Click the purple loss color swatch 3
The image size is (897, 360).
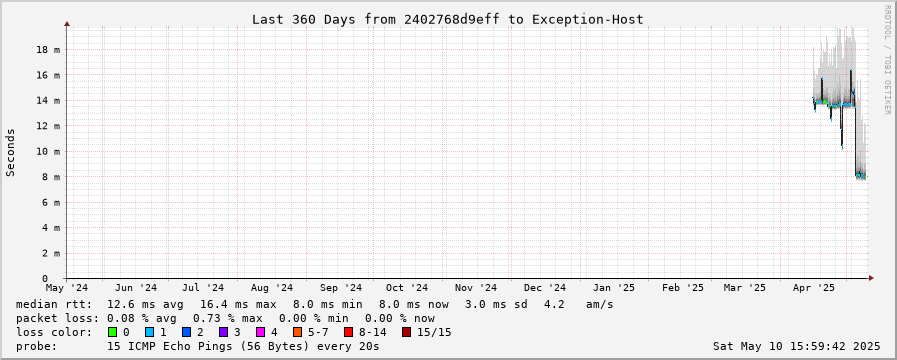[x=223, y=332]
